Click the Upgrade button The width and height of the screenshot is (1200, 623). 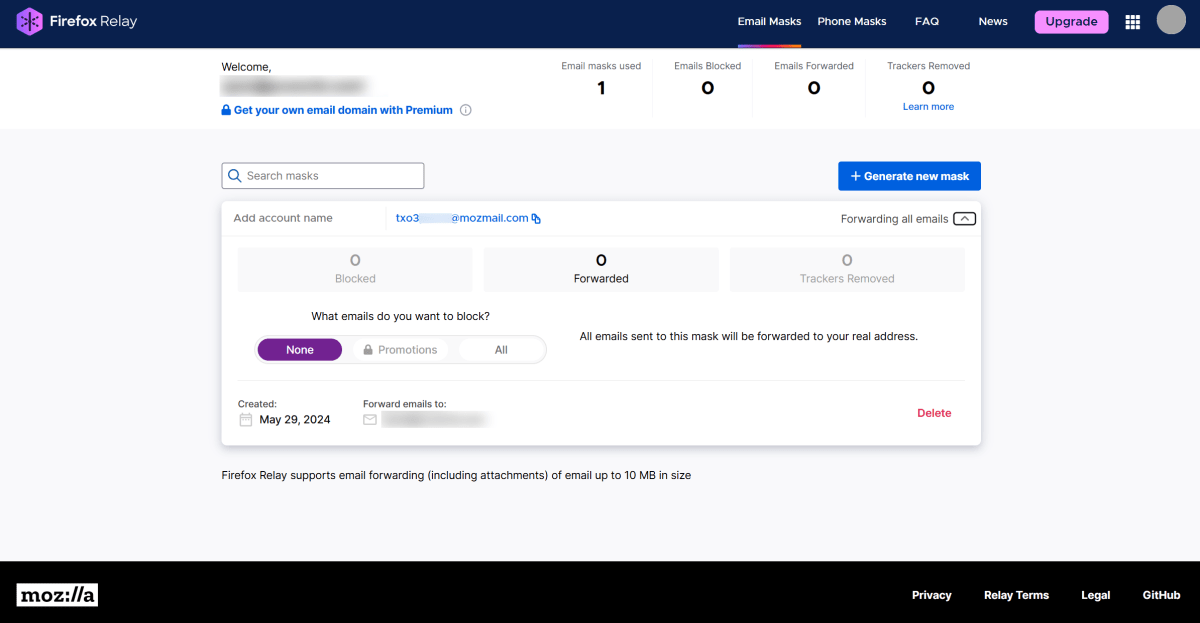[1072, 21]
